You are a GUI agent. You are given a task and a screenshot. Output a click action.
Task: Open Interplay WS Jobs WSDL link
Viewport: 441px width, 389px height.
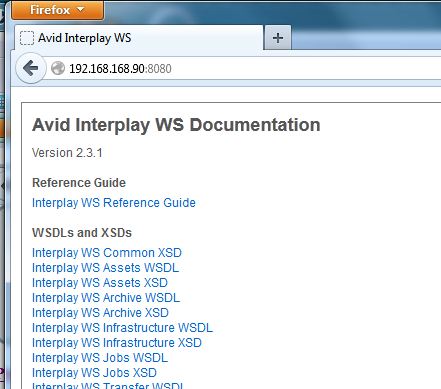[x=100, y=357]
